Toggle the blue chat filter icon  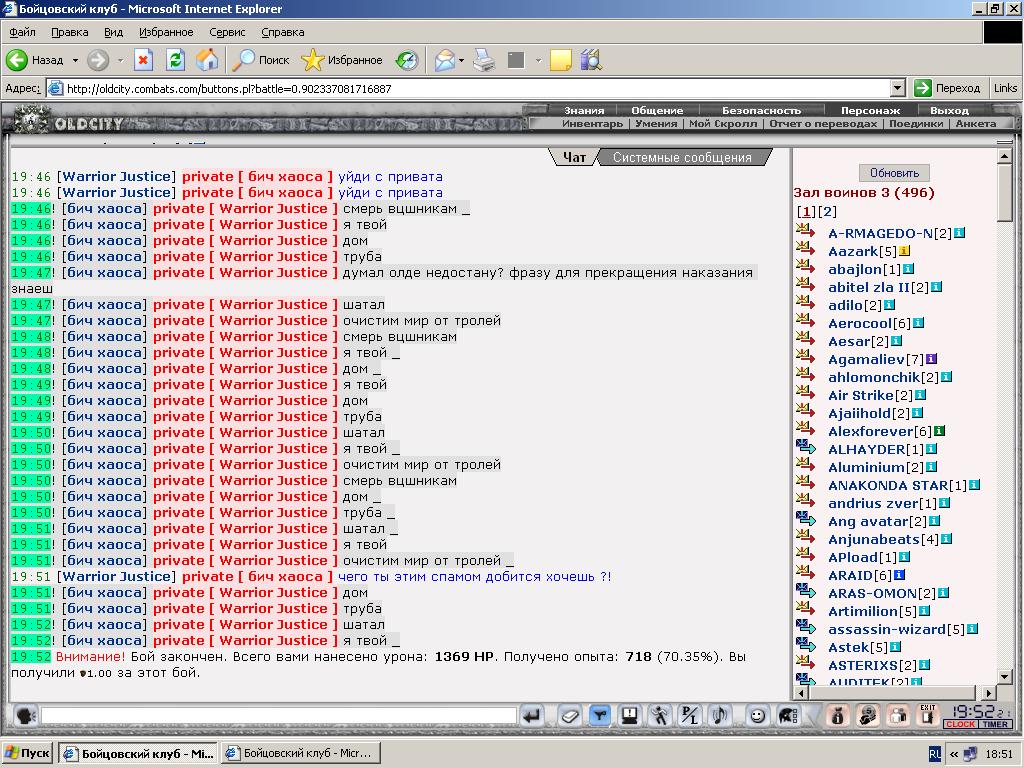[x=600, y=716]
